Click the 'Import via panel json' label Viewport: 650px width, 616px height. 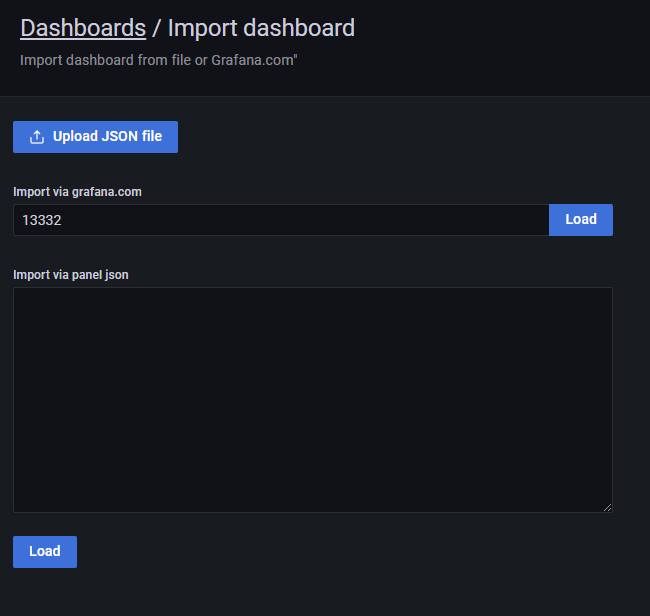coord(70,275)
